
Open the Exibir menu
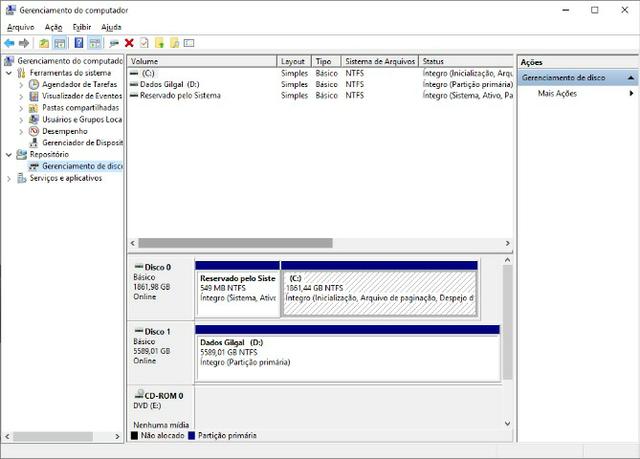82,27
